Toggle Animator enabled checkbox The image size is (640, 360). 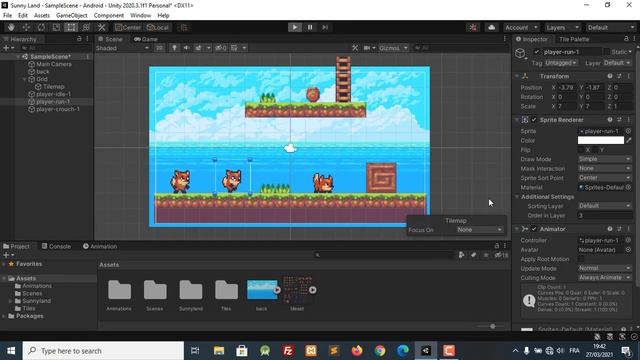click(x=534, y=229)
